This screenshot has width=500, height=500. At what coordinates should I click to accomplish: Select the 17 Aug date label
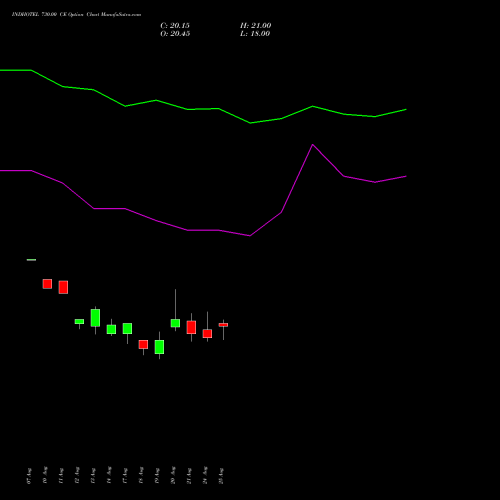click(125, 476)
